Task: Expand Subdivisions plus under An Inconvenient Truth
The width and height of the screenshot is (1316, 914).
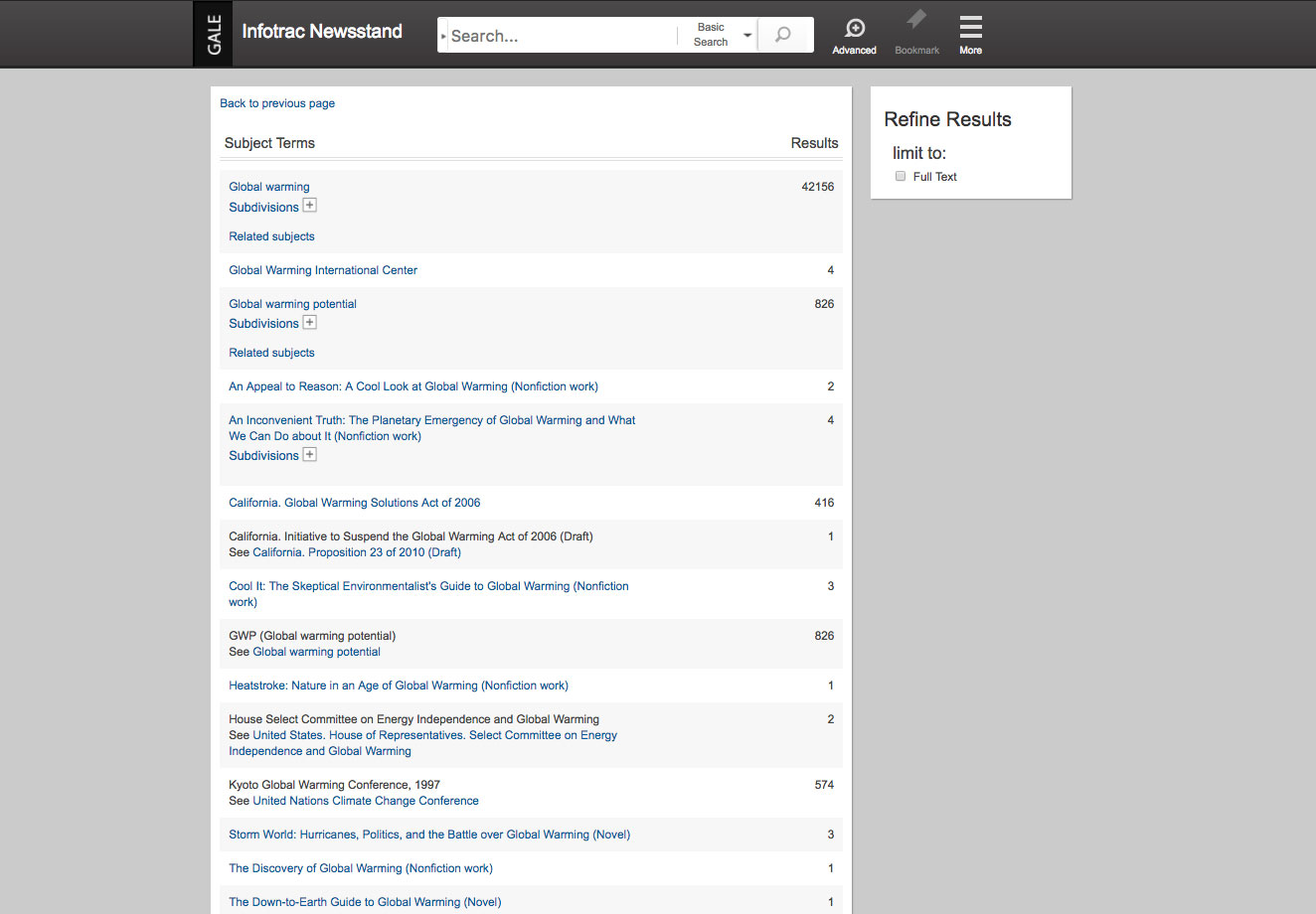Action: 310,454
